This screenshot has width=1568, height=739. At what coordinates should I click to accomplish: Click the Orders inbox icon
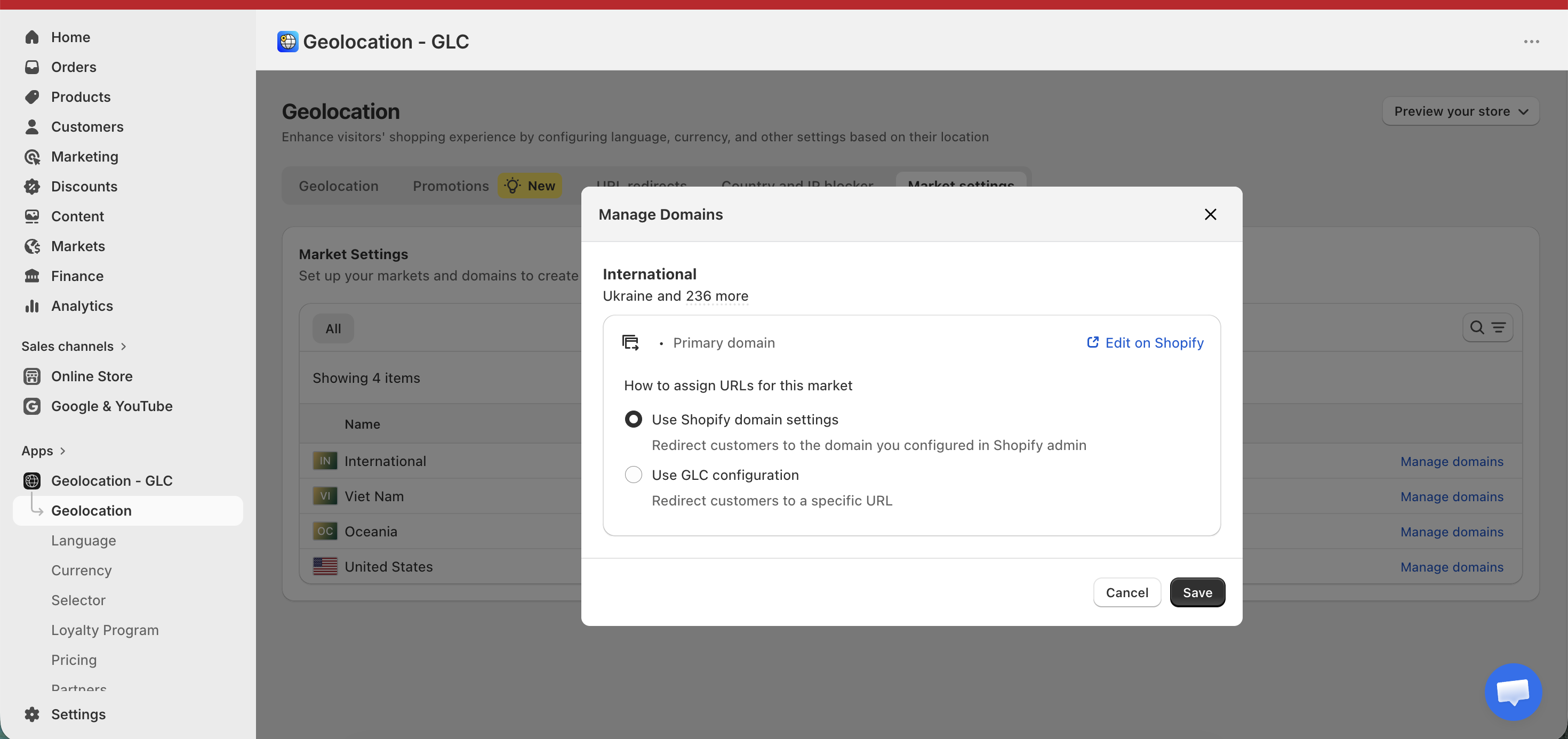(32, 67)
